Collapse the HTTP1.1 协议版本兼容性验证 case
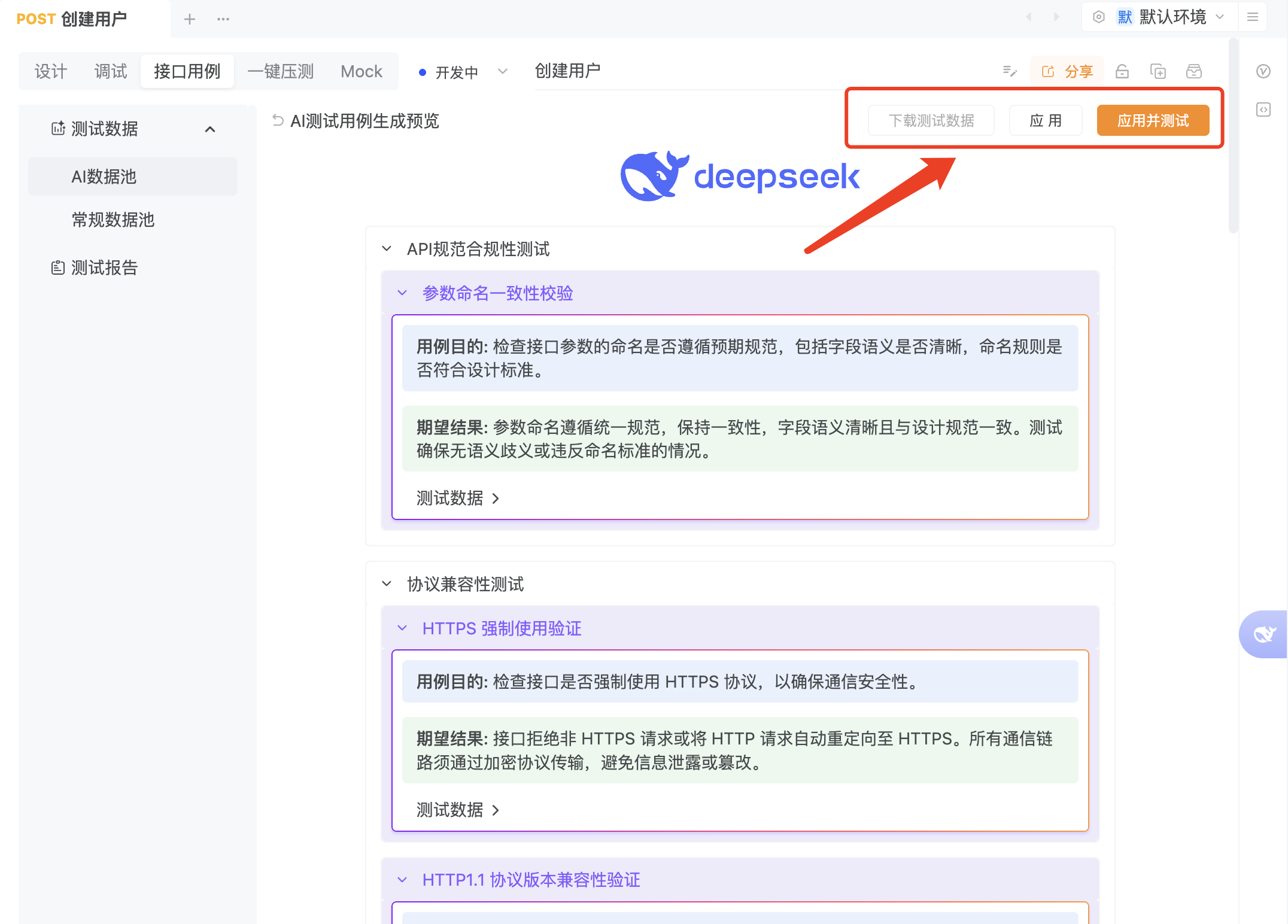 402,880
